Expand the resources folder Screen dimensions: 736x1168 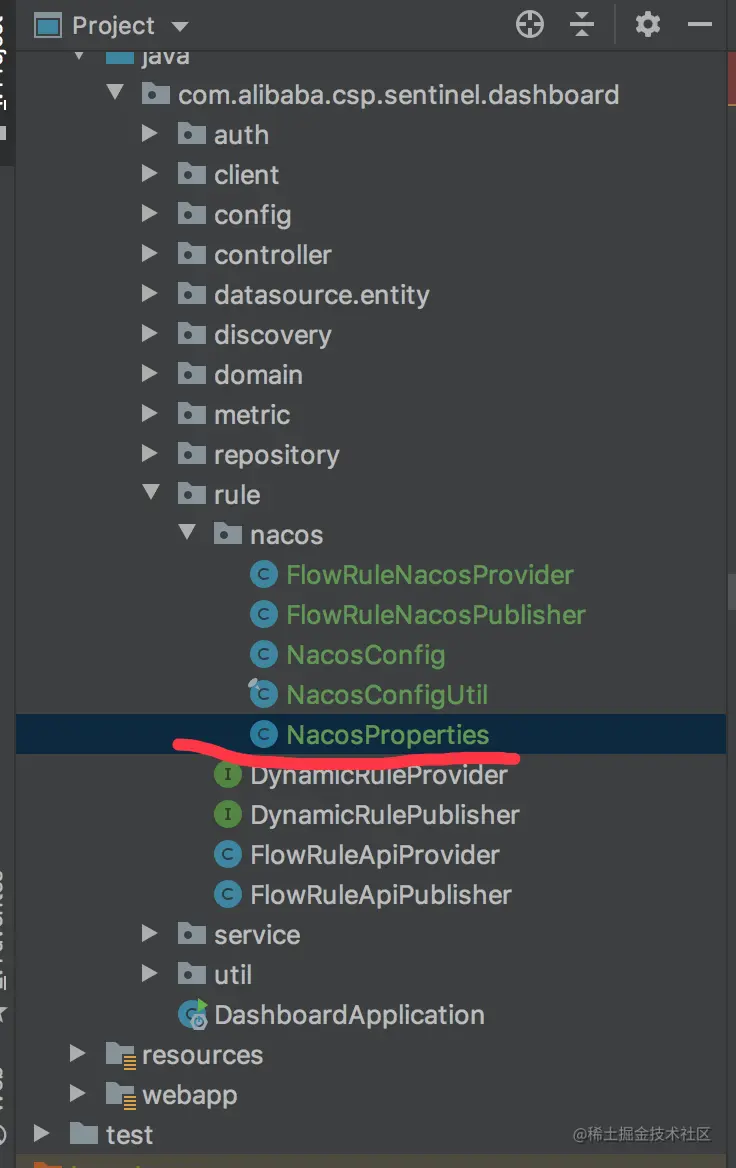point(77,1053)
